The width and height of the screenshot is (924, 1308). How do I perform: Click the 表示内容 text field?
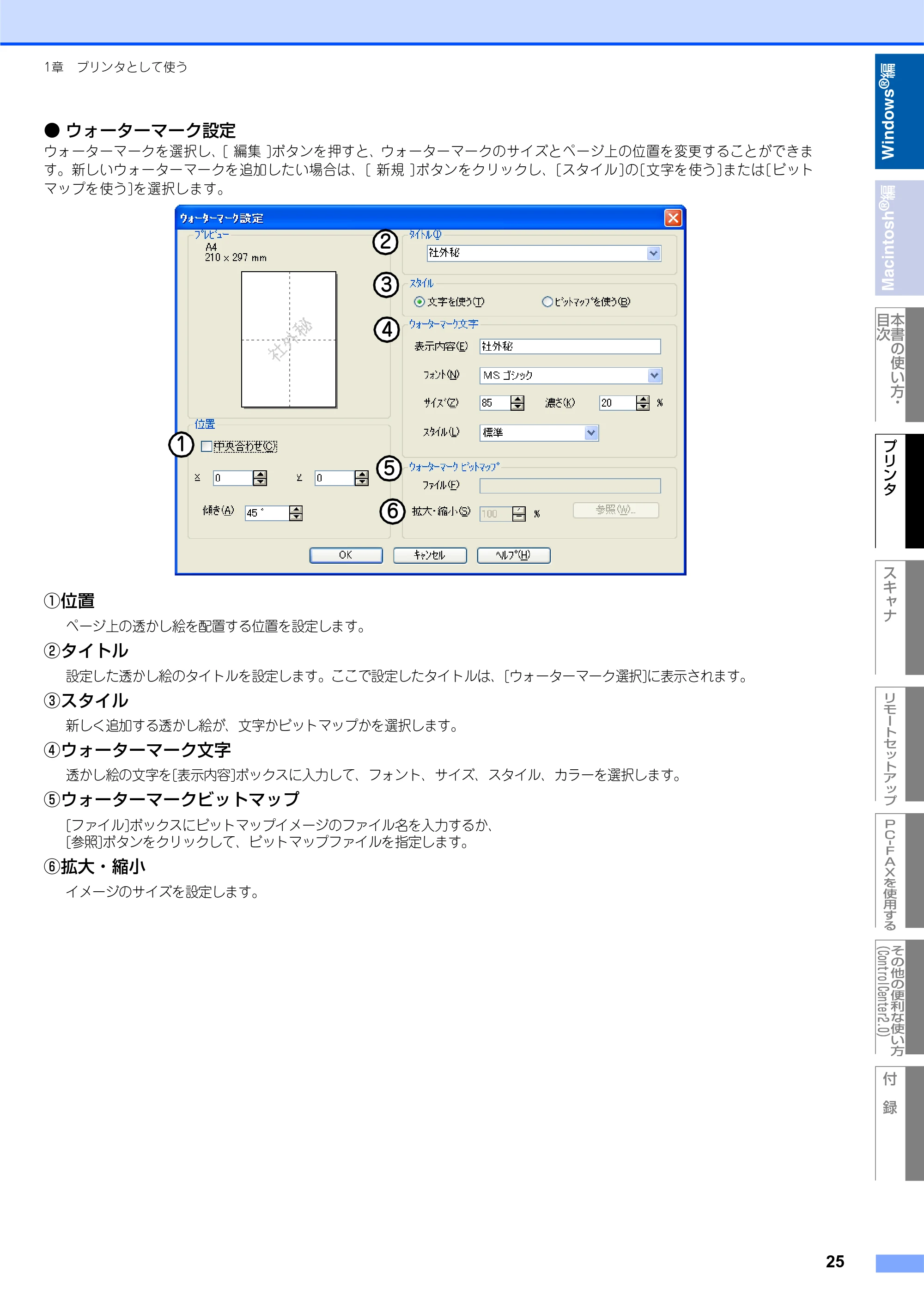[570, 347]
